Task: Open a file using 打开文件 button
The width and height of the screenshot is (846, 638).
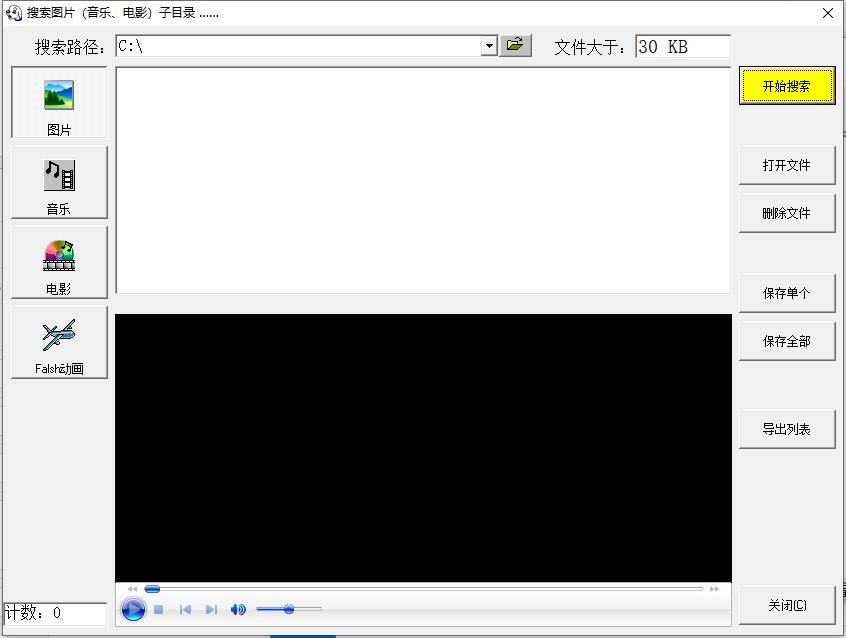Action: (x=787, y=165)
